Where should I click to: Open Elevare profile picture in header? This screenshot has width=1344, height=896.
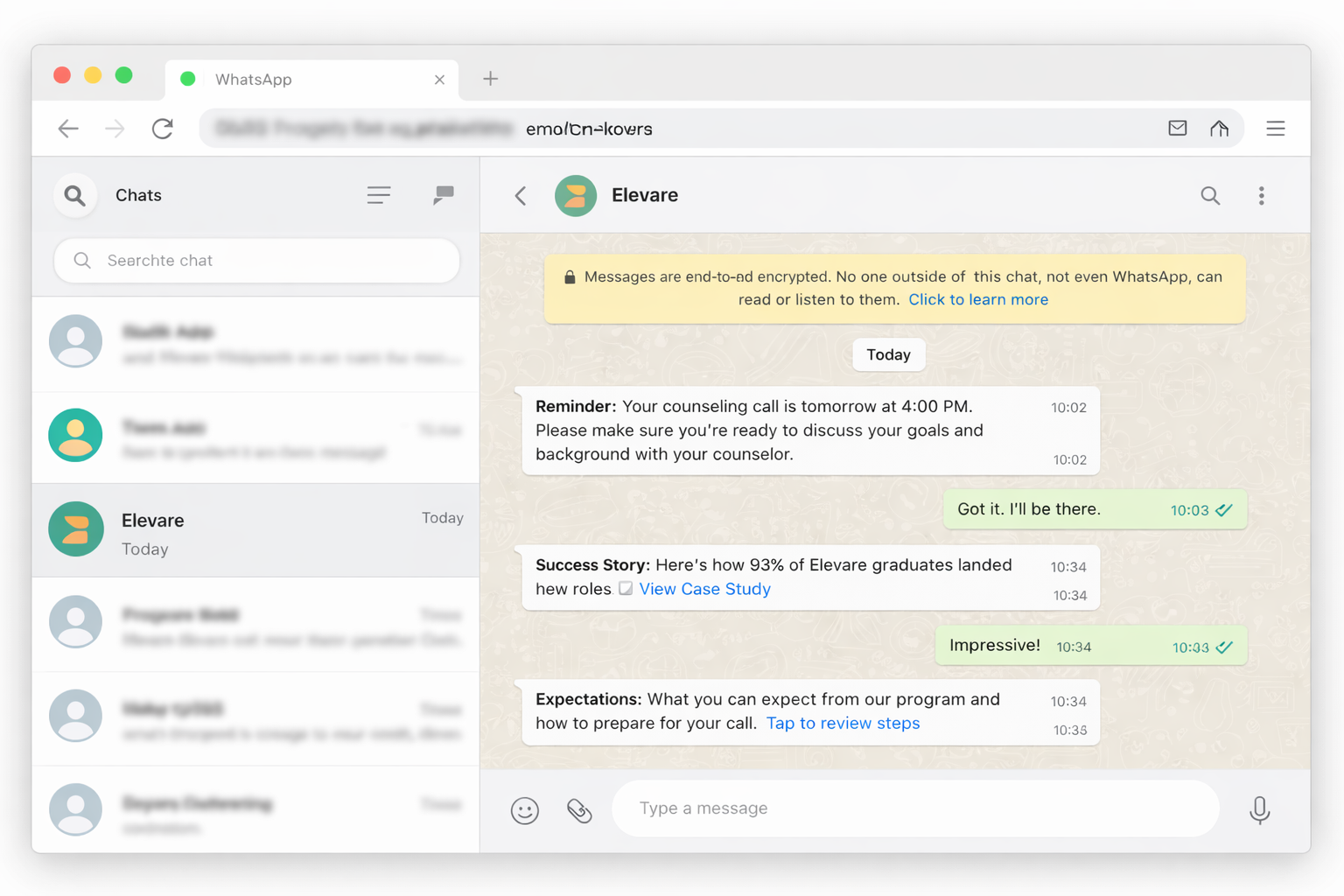pyautogui.click(x=576, y=195)
